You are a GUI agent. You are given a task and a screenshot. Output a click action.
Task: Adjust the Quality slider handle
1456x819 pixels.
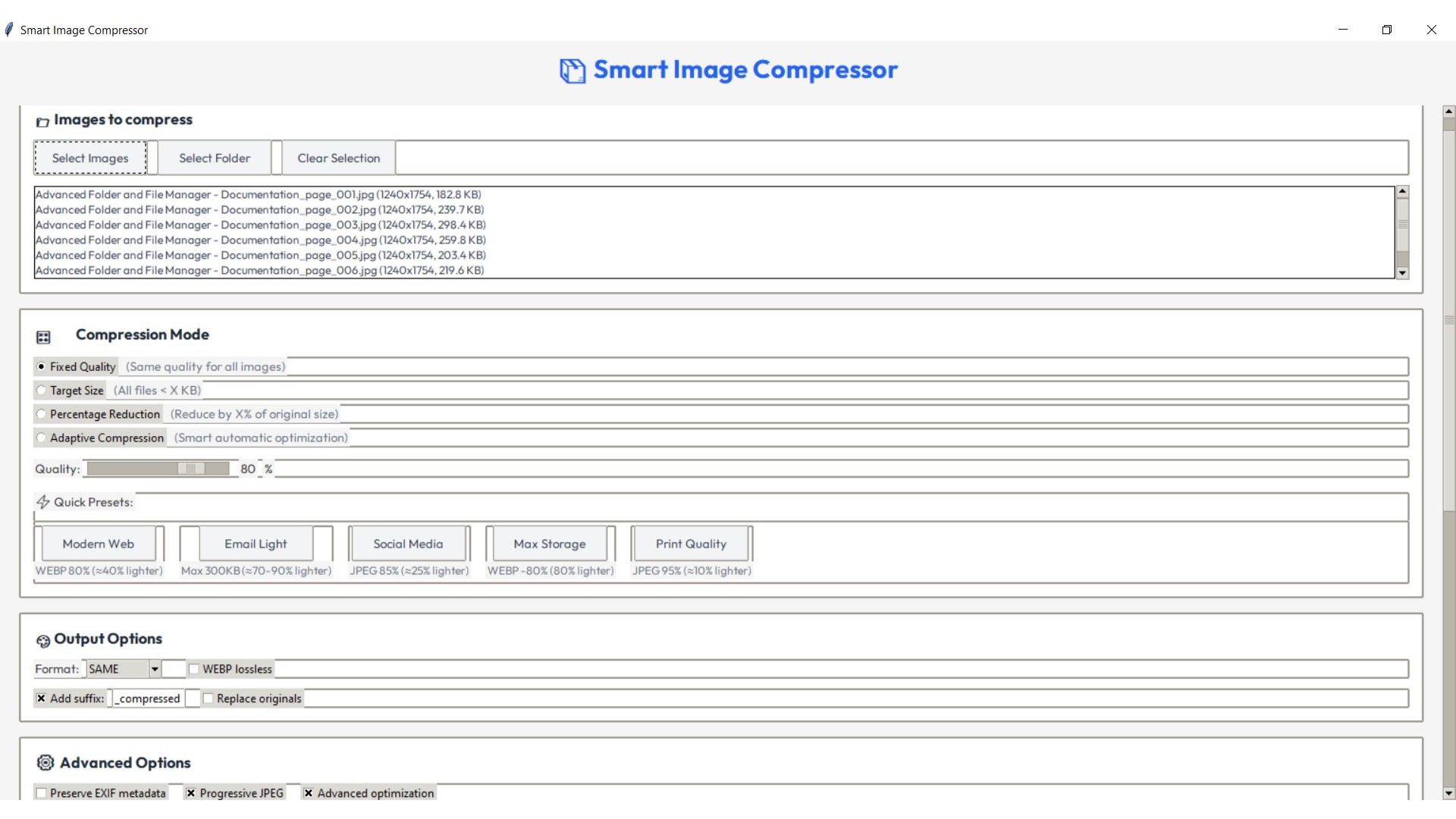(191, 469)
